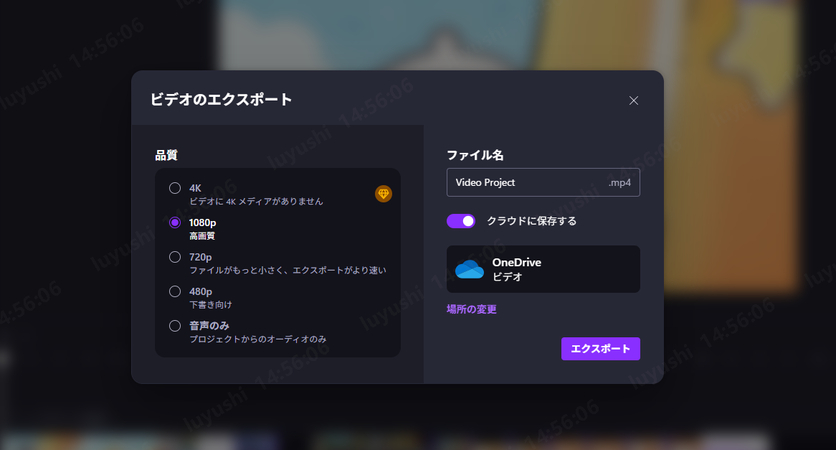Choose the 480p draft quality option
This screenshot has width=836, height=450.
click(x=175, y=291)
